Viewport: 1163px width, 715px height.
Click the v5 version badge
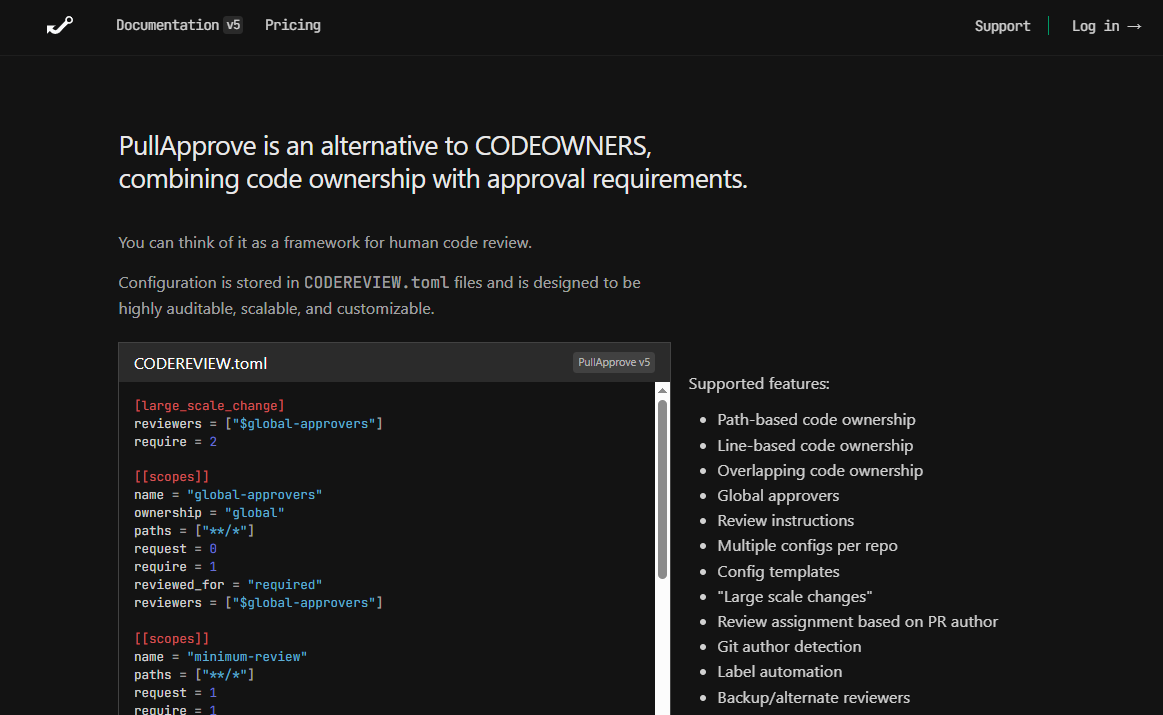coord(233,25)
